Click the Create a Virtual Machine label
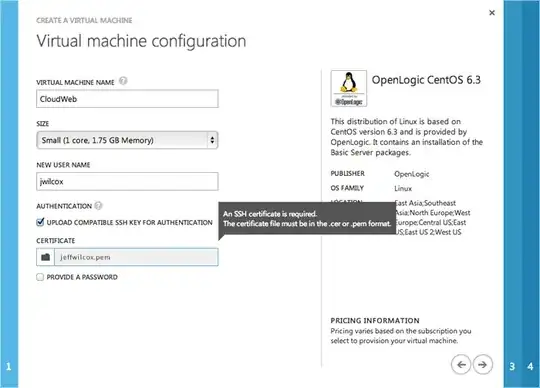540x388 pixels. (84, 20)
